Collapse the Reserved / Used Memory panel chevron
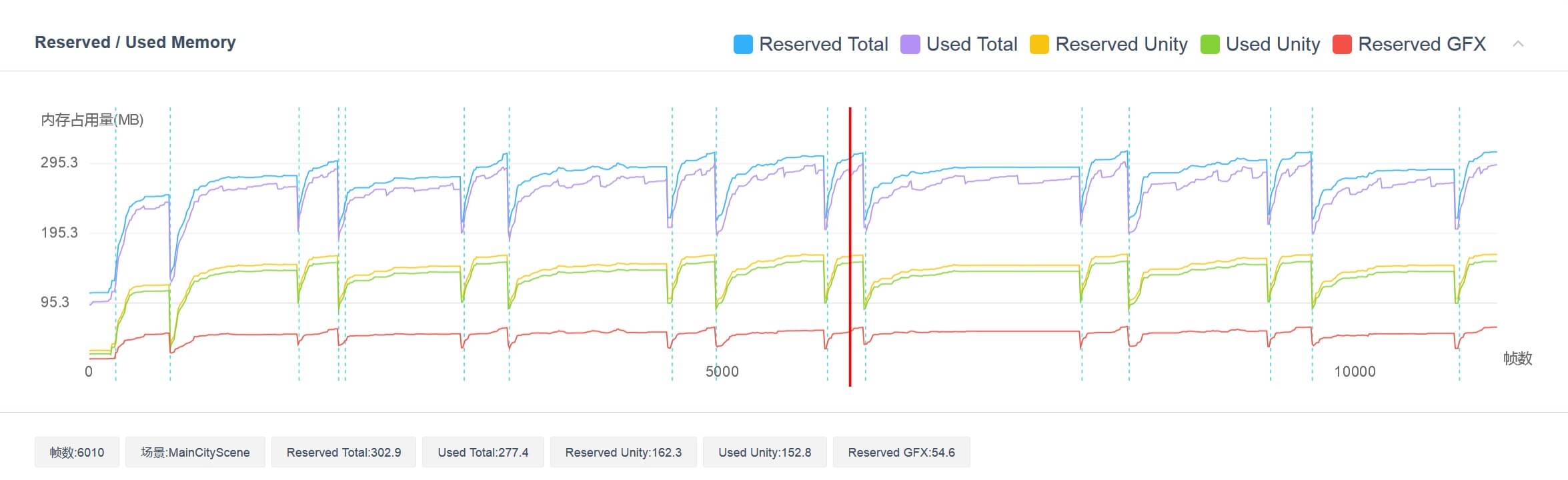The width and height of the screenshot is (1568, 480). (1518, 44)
